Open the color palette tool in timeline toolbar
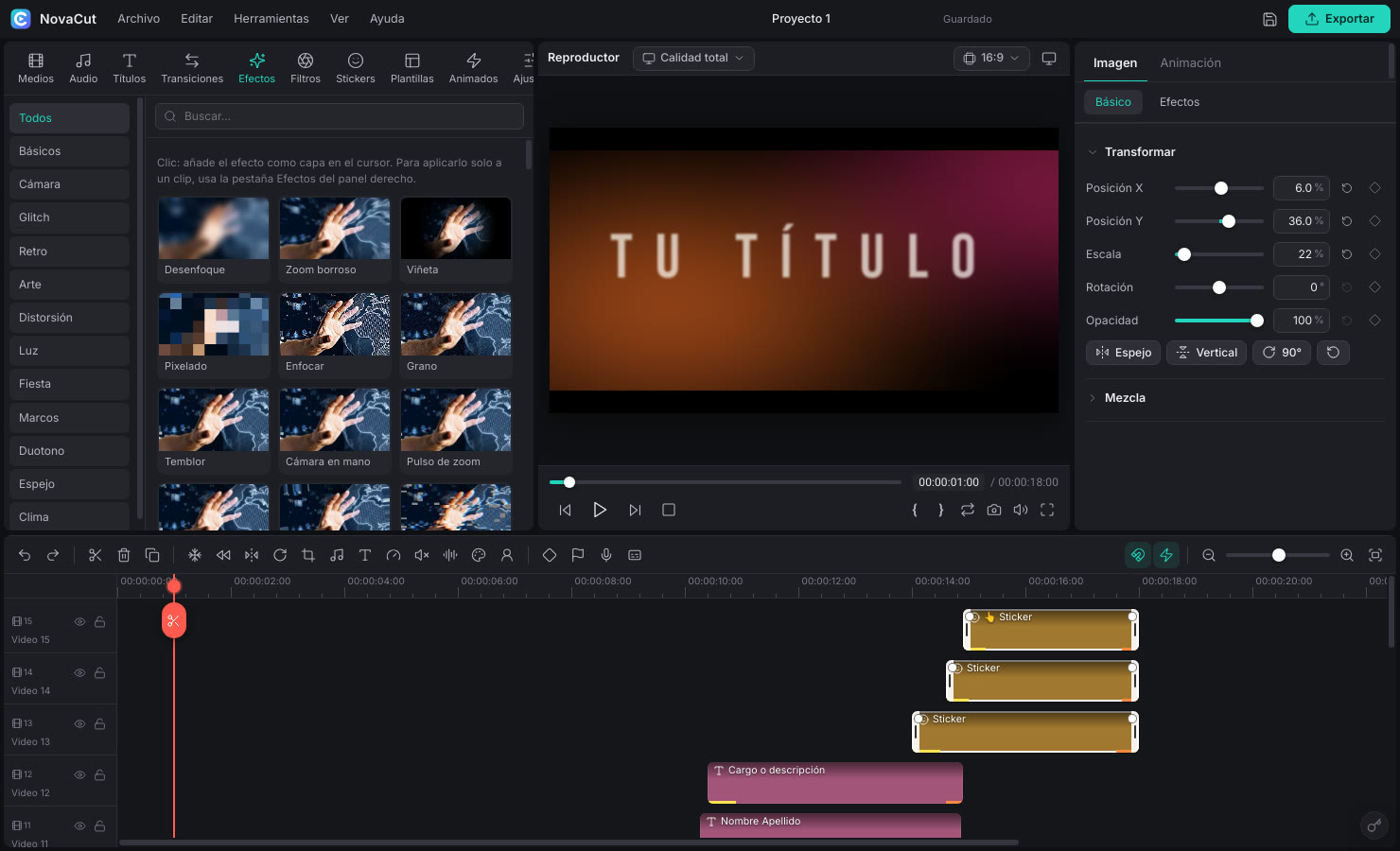The image size is (1400, 851). tap(479, 555)
